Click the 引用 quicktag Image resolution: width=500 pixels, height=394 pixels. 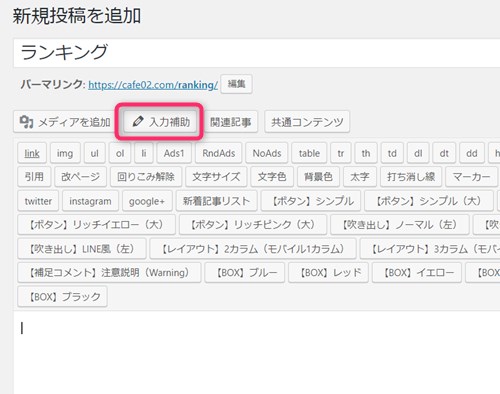coord(34,177)
